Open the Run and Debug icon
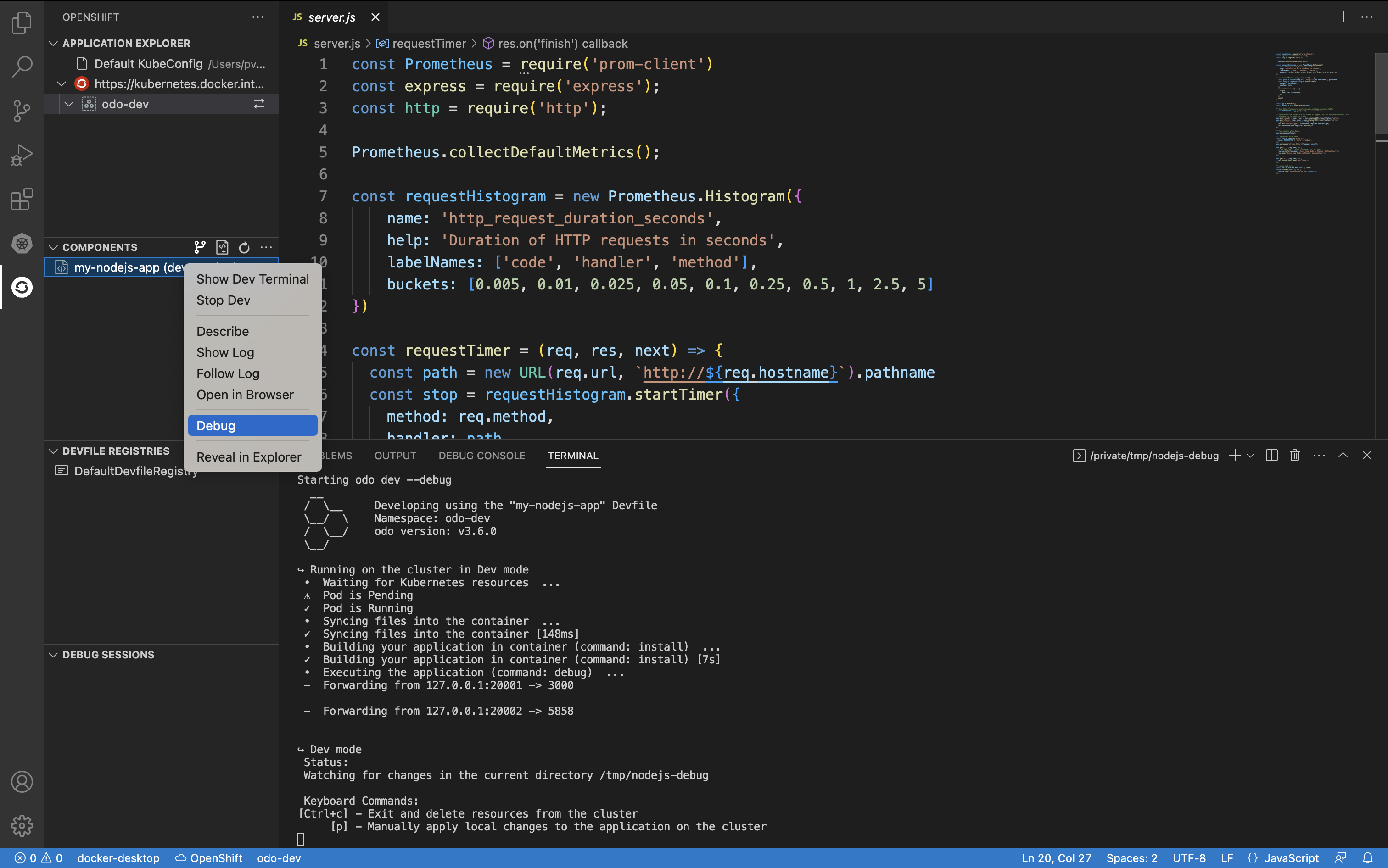 (x=22, y=154)
